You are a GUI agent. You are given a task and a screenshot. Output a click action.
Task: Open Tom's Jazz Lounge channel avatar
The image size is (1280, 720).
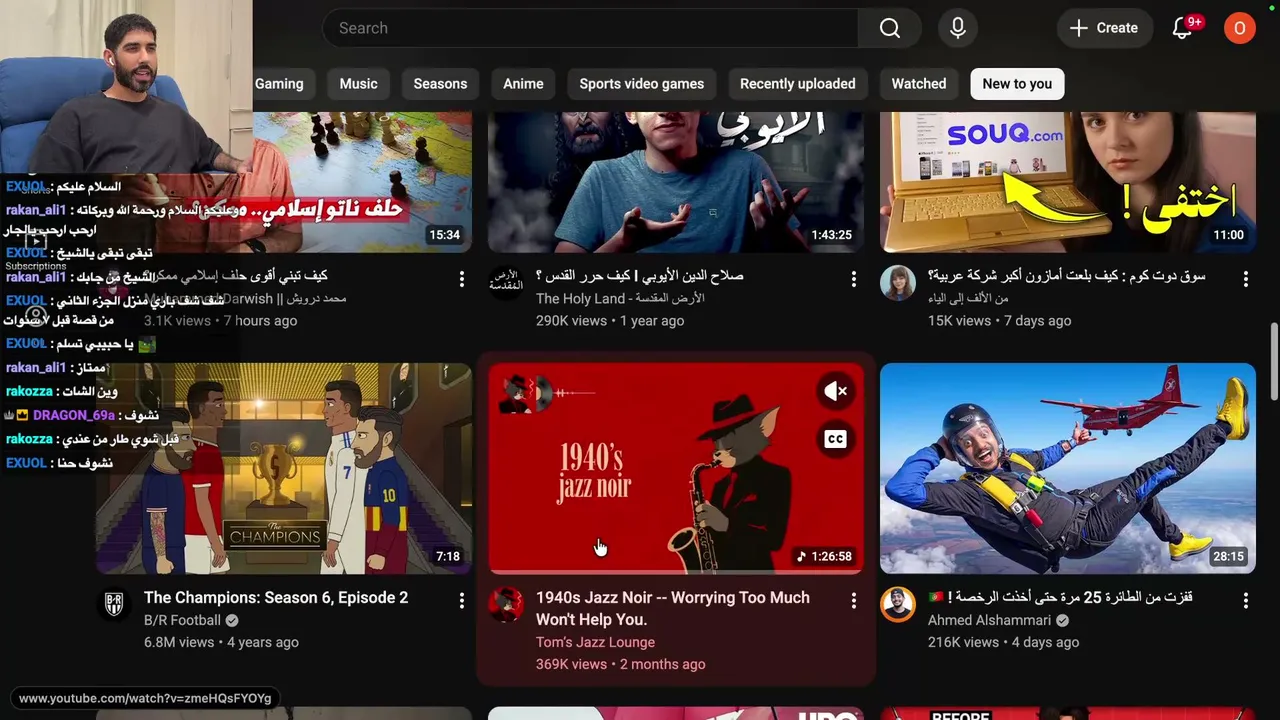506,605
